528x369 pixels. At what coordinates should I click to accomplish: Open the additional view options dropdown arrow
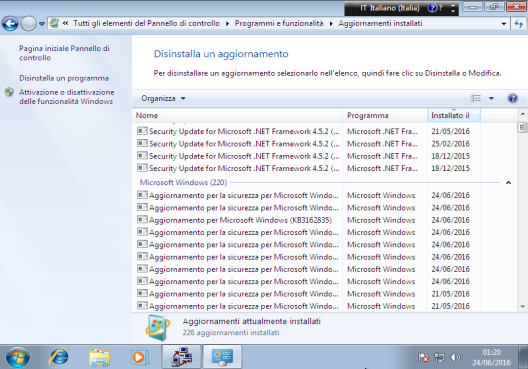tap(491, 98)
